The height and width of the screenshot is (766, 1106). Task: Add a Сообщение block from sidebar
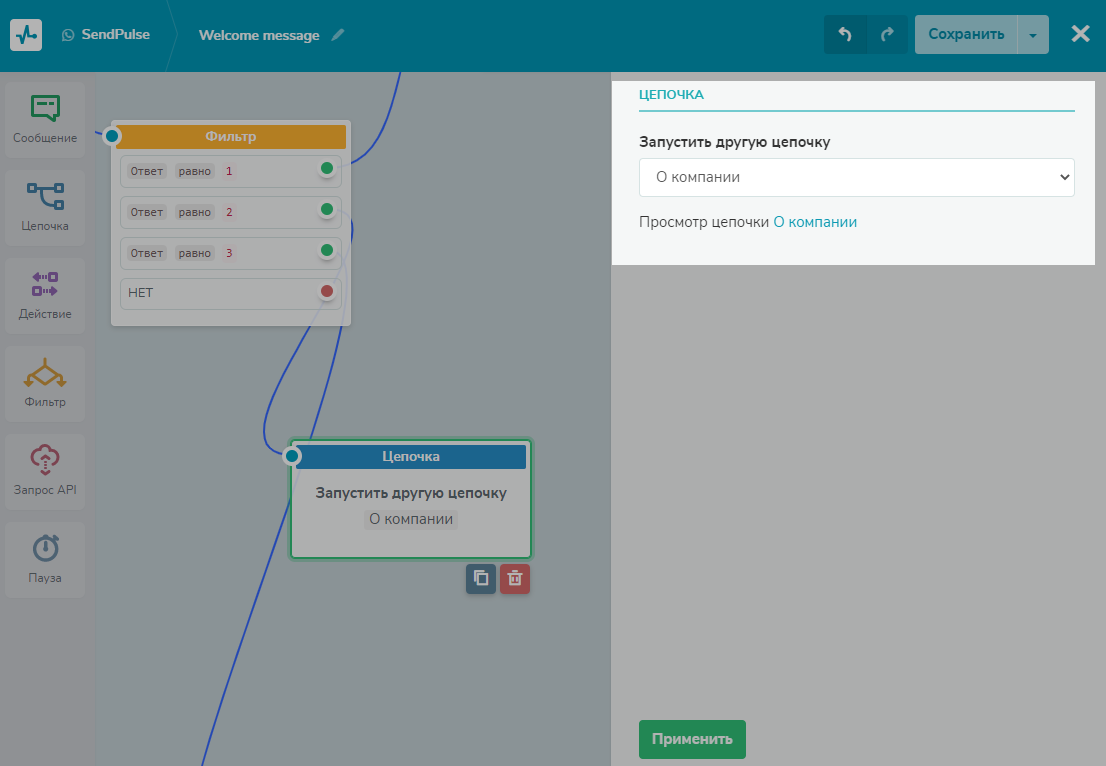[x=45, y=119]
